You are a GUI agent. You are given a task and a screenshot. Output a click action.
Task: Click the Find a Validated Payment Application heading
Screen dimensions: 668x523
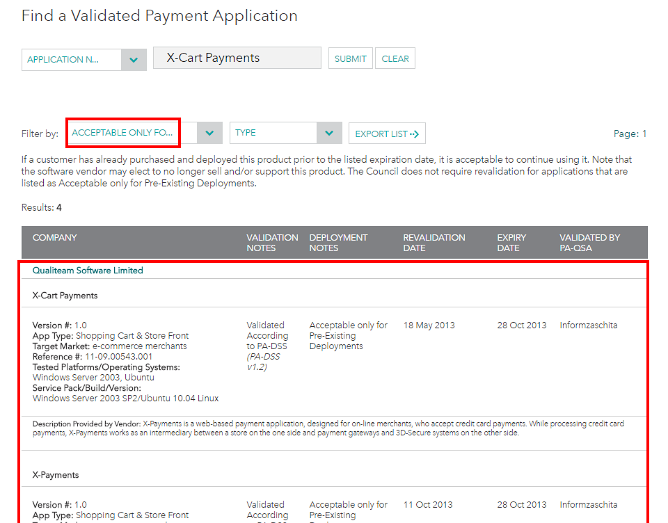pos(159,16)
